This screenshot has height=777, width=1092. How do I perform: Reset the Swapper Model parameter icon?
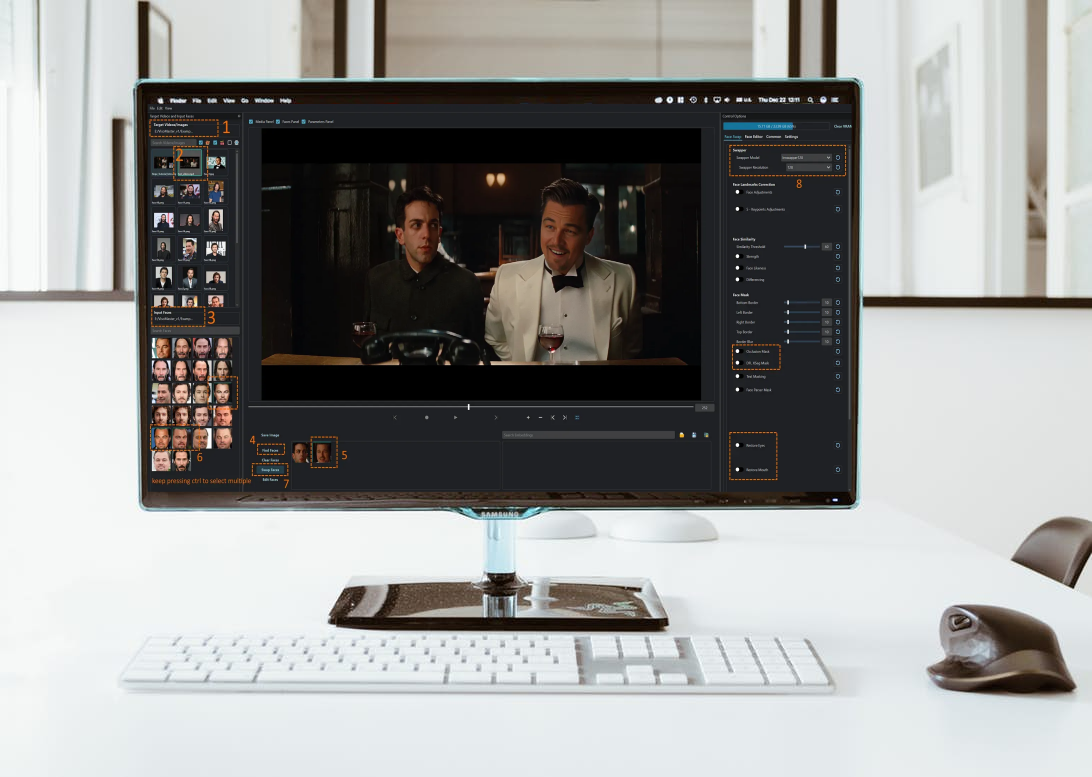pyautogui.click(x=838, y=157)
